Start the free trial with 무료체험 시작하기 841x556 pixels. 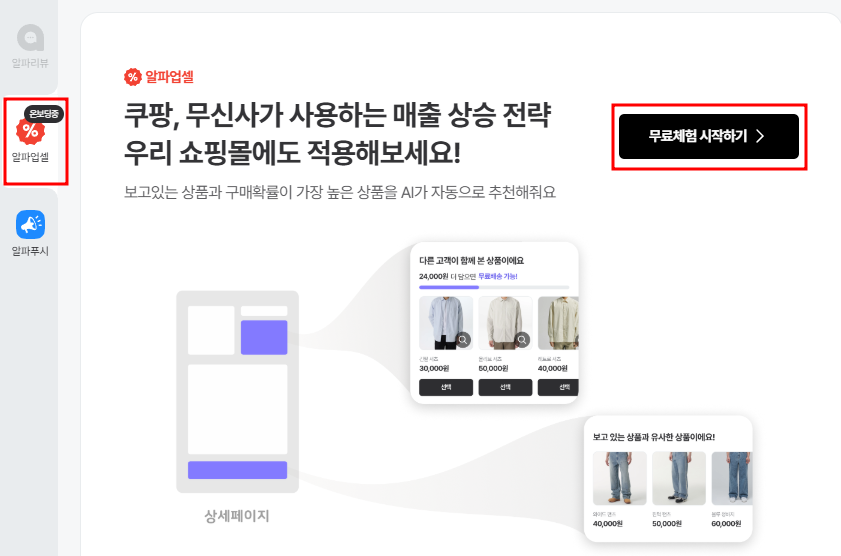(x=709, y=136)
